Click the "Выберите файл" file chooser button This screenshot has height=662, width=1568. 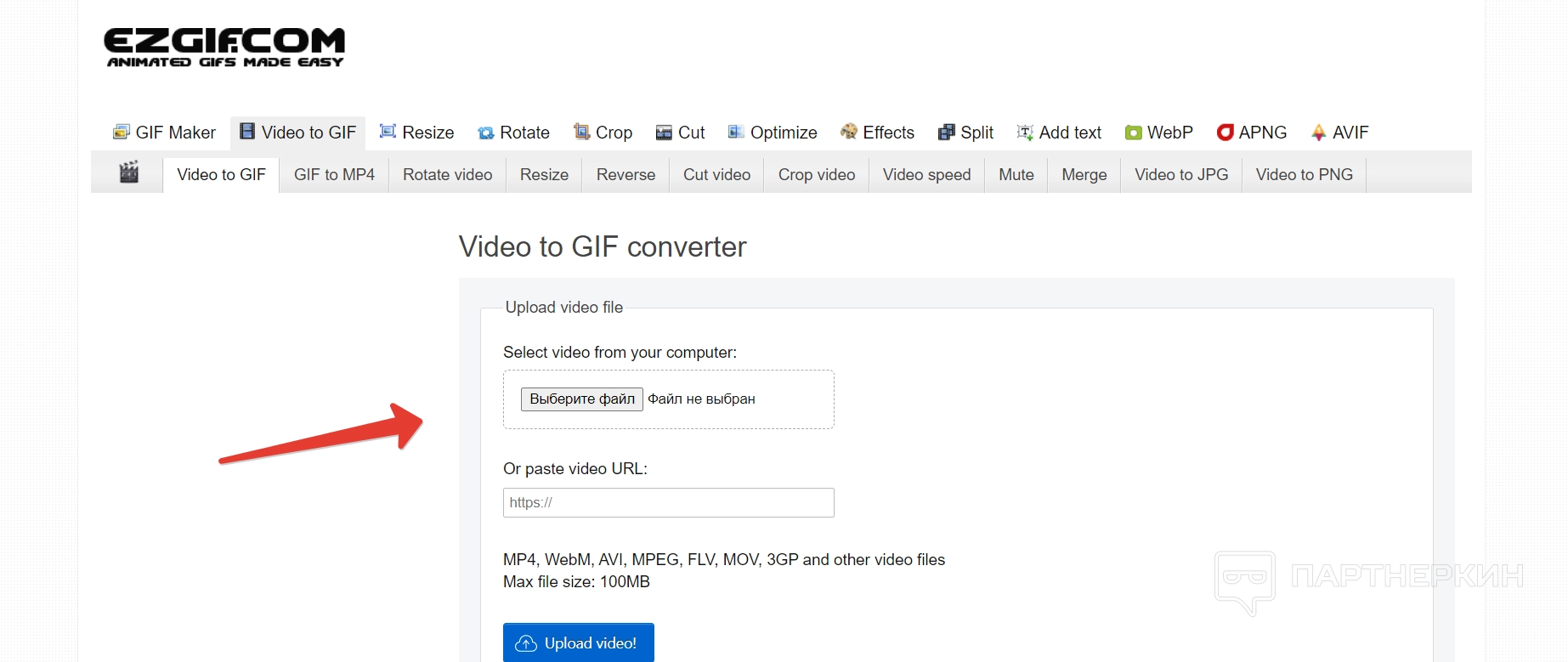582,399
